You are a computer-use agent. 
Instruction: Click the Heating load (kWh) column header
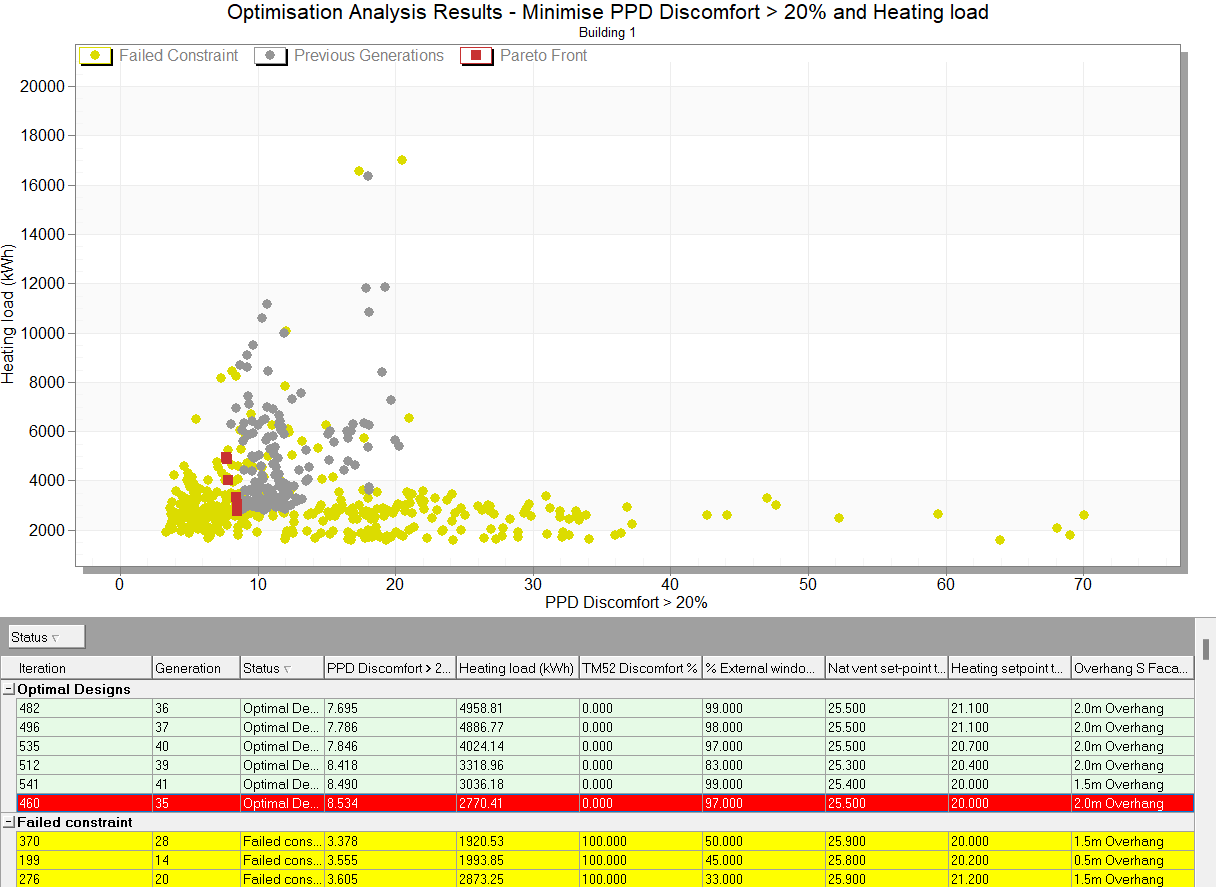click(516, 668)
